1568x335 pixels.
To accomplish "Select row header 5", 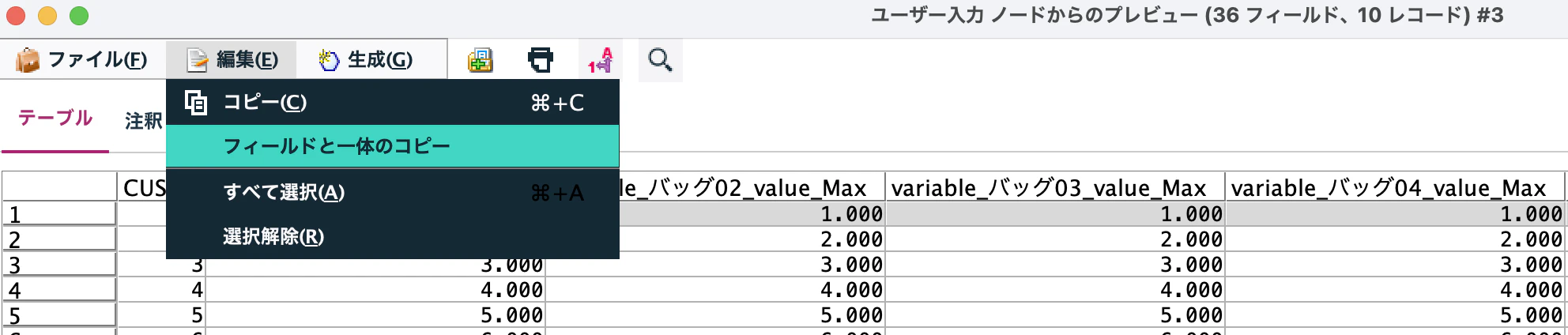I will (59, 315).
